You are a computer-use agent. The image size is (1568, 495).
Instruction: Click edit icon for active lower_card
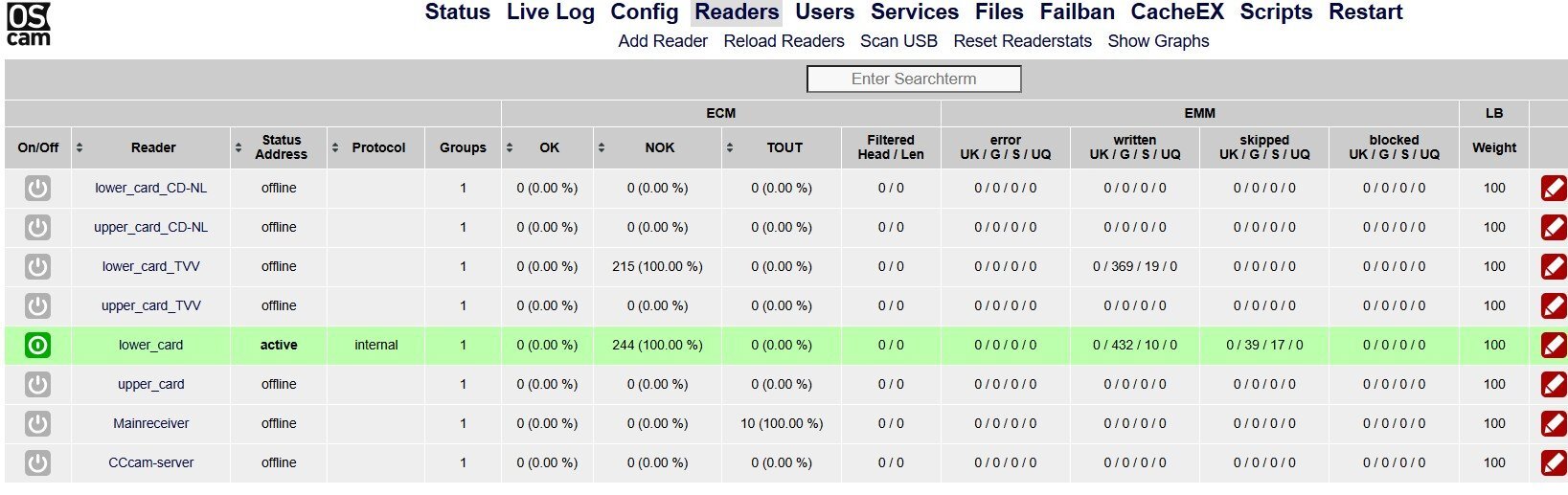pyautogui.click(x=1554, y=346)
